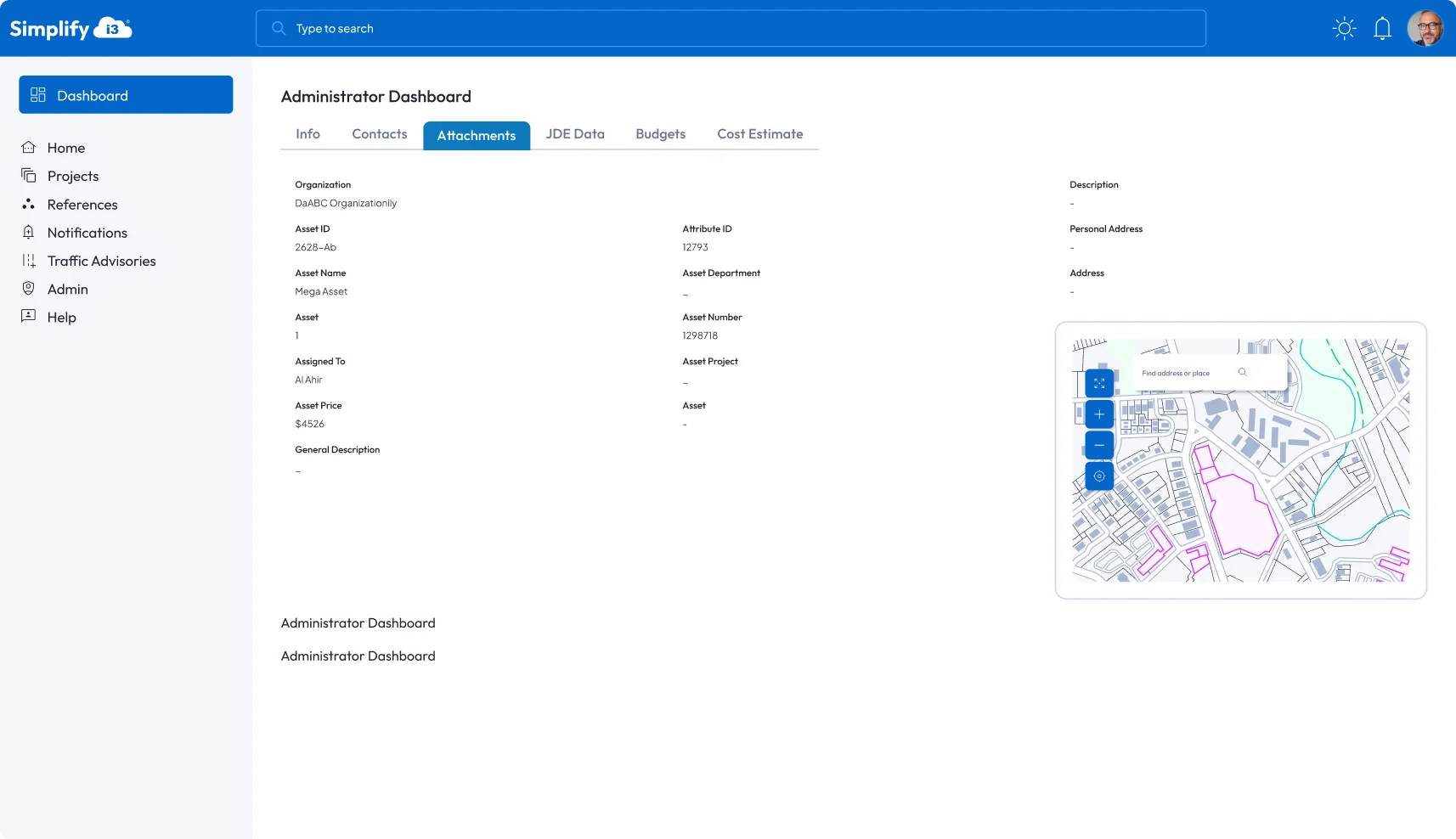Open the Cost Estimate tab

759,134
